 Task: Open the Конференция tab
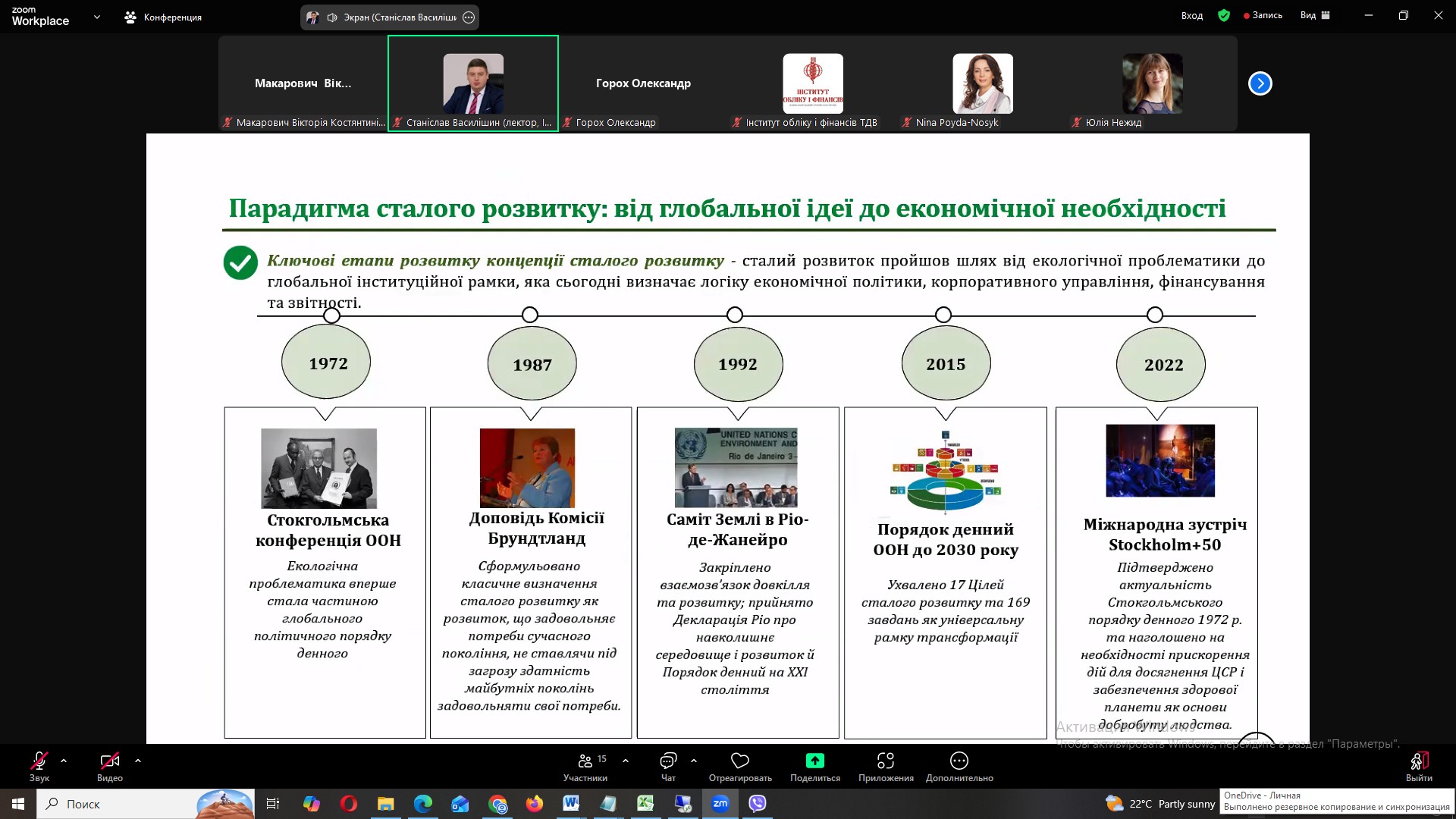(163, 17)
